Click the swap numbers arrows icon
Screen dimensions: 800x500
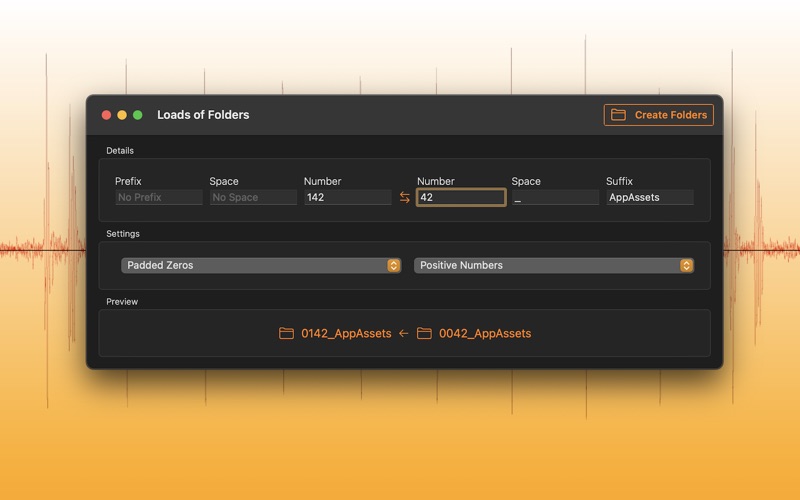[x=405, y=197]
